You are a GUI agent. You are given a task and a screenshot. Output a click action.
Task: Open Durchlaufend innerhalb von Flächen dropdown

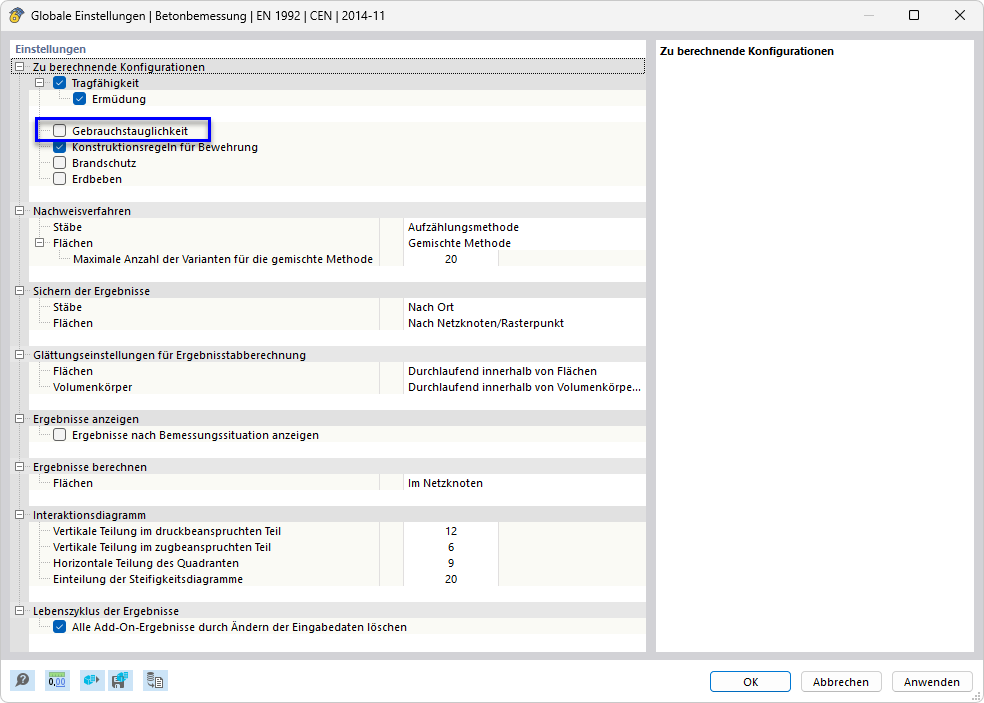pyautogui.click(x=524, y=372)
